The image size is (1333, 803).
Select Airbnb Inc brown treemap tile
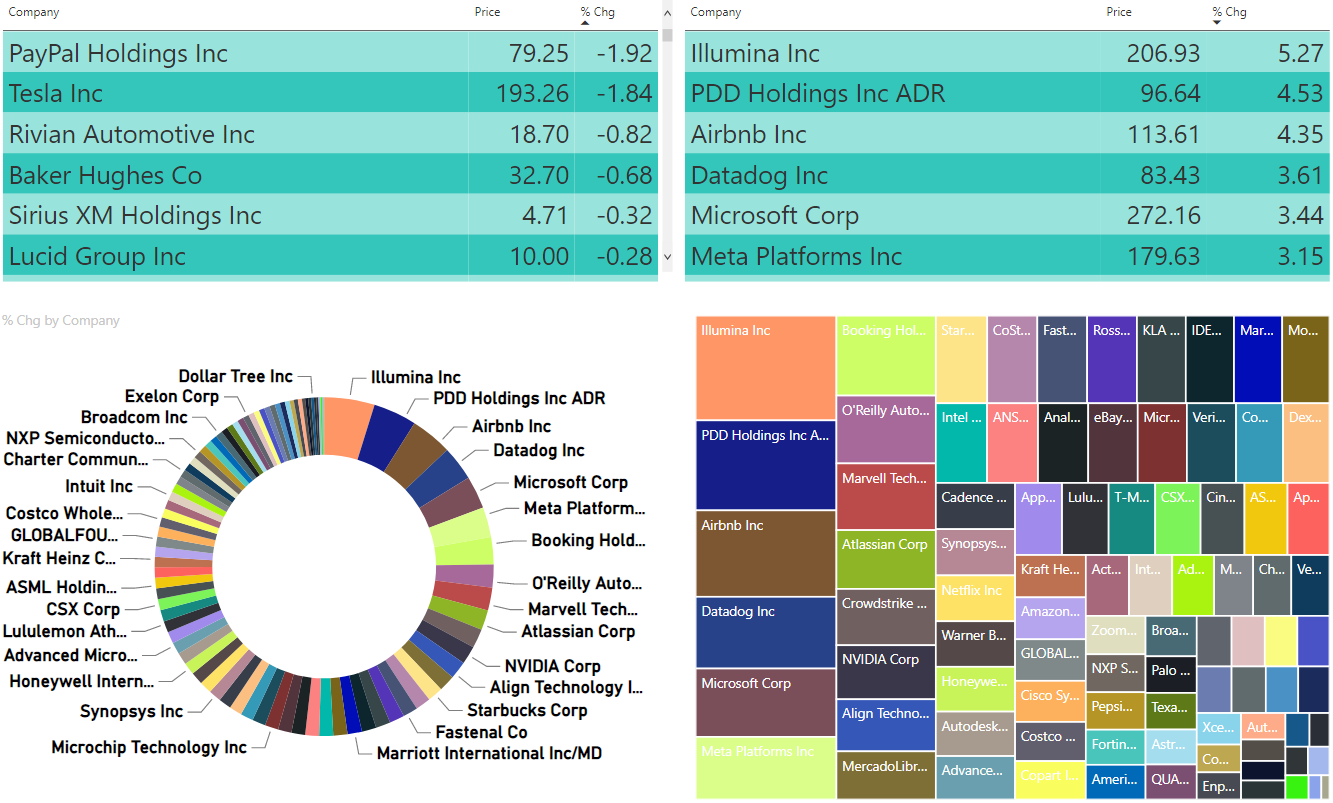pyautogui.click(x=766, y=554)
